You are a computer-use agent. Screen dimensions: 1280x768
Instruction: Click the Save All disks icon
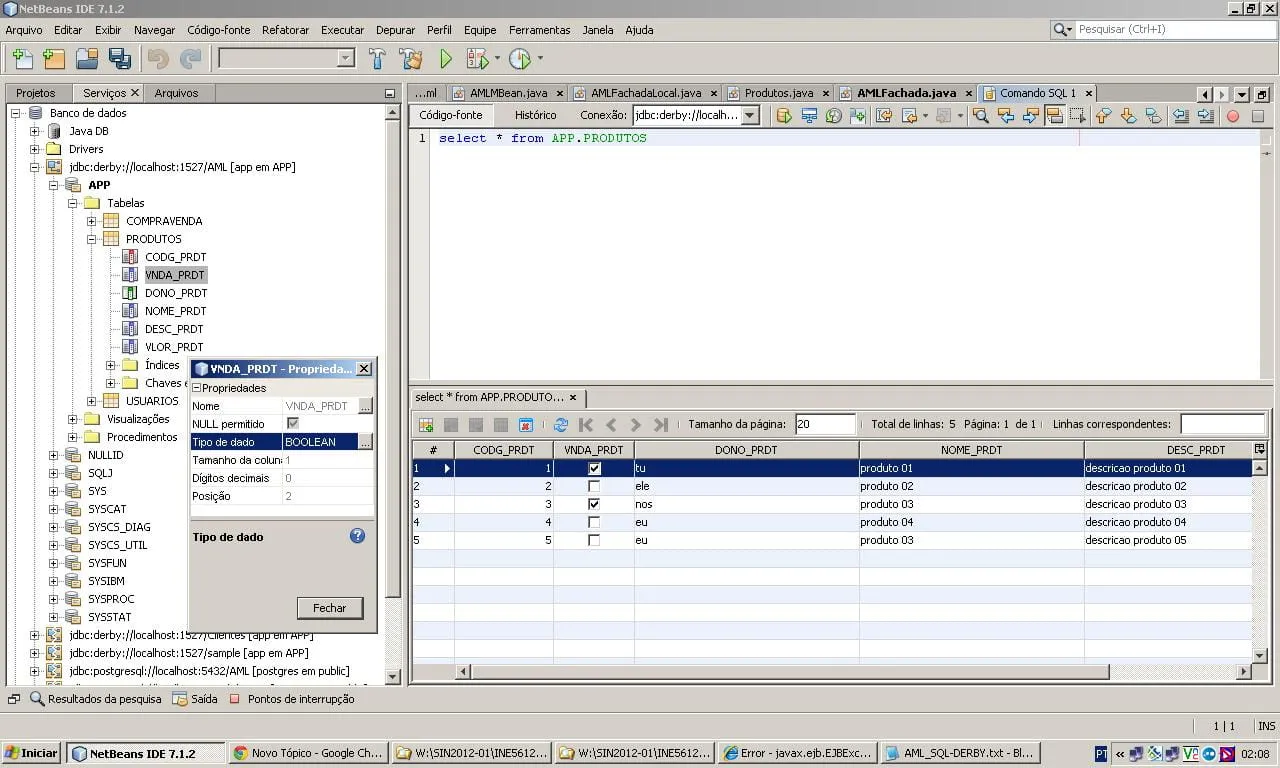(x=120, y=59)
